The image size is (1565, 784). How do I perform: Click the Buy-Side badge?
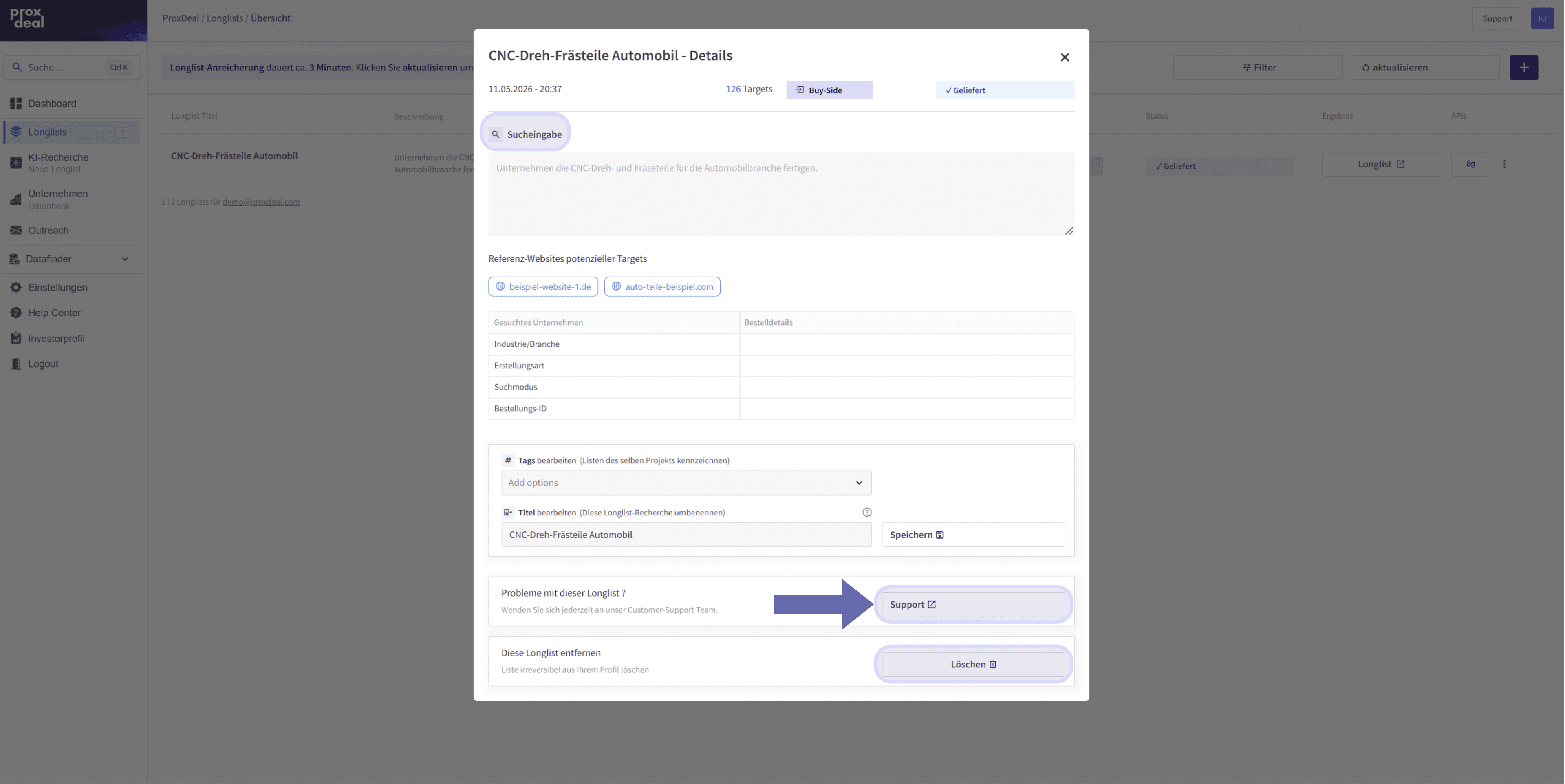click(x=829, y=90)
